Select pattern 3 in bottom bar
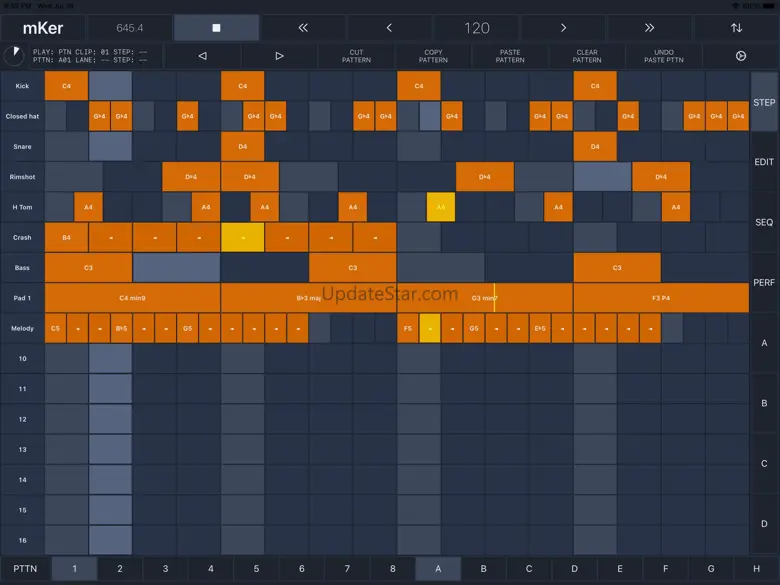 point(165,569)
